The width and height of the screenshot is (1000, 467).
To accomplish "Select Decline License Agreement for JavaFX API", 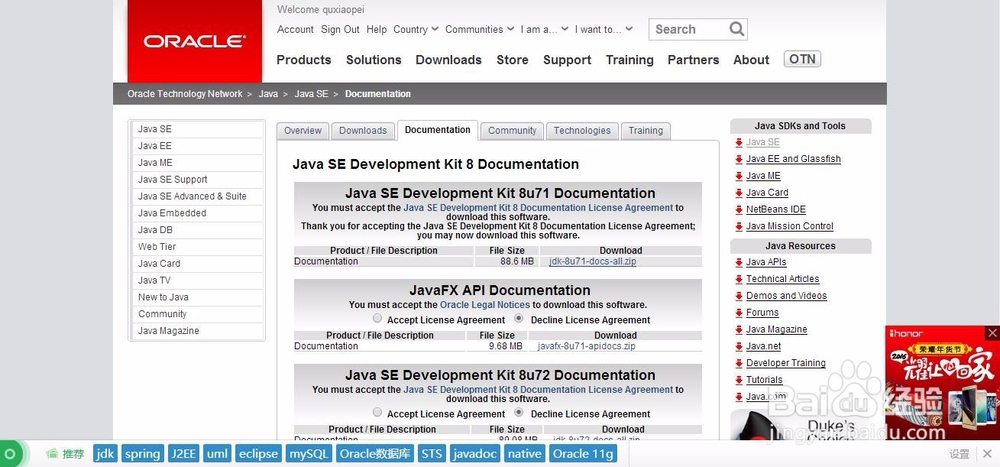I will 518,318.
